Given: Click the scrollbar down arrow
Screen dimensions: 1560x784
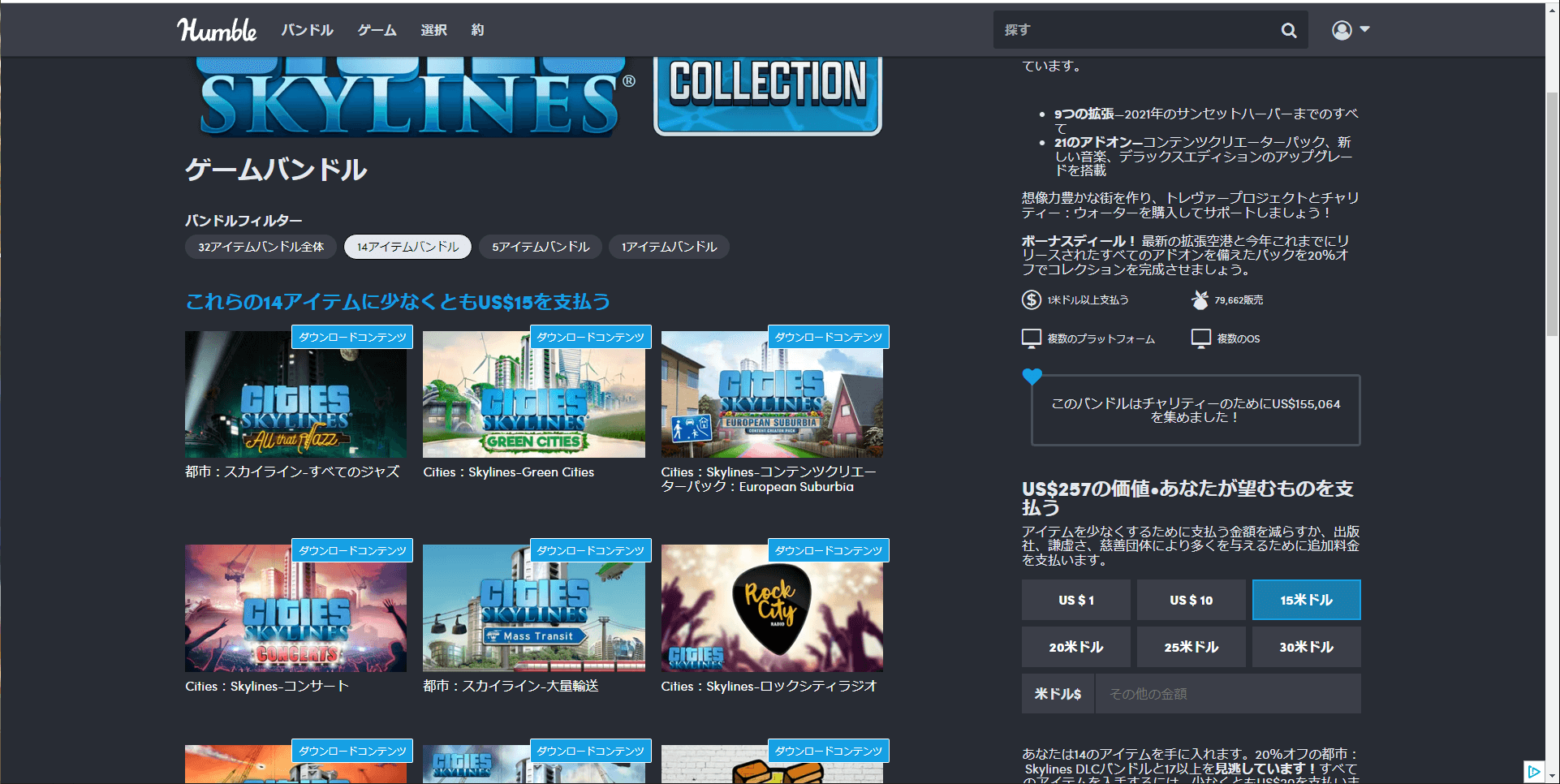Looking at the screenshot, I should (1552, 776).
